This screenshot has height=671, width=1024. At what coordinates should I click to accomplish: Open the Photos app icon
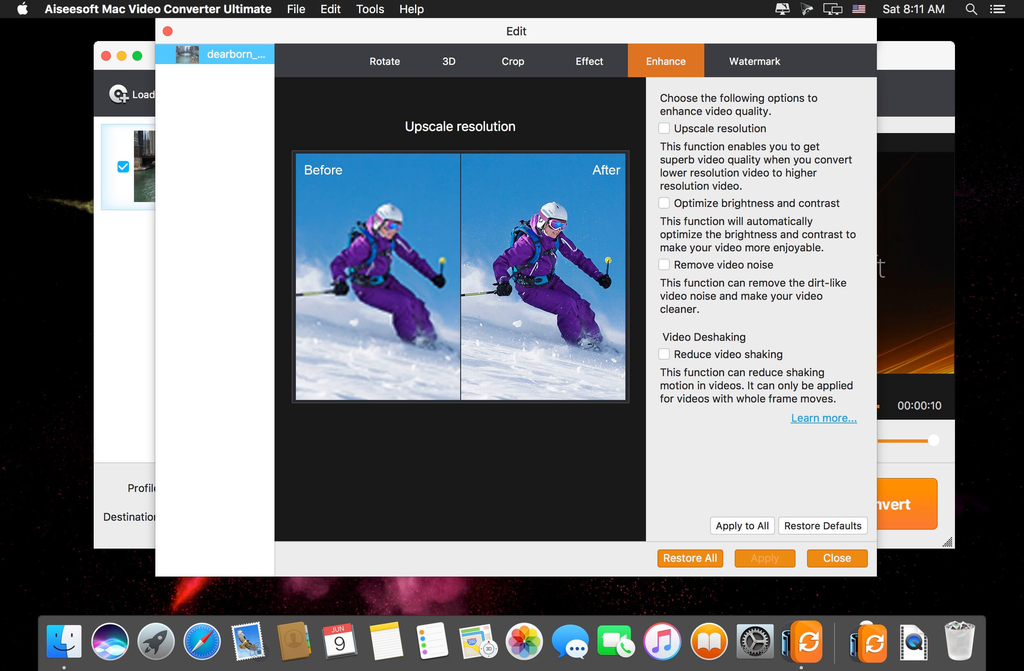(x=524, y=640)
